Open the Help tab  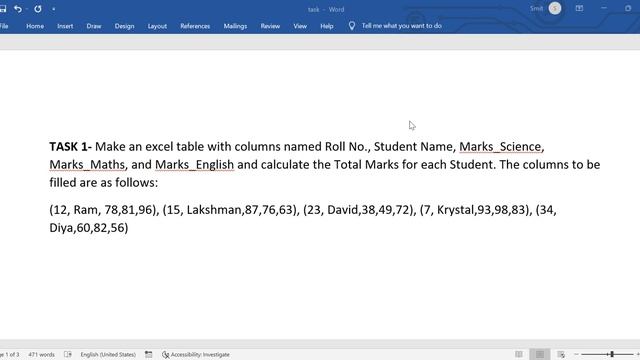[x=327, y=26]
